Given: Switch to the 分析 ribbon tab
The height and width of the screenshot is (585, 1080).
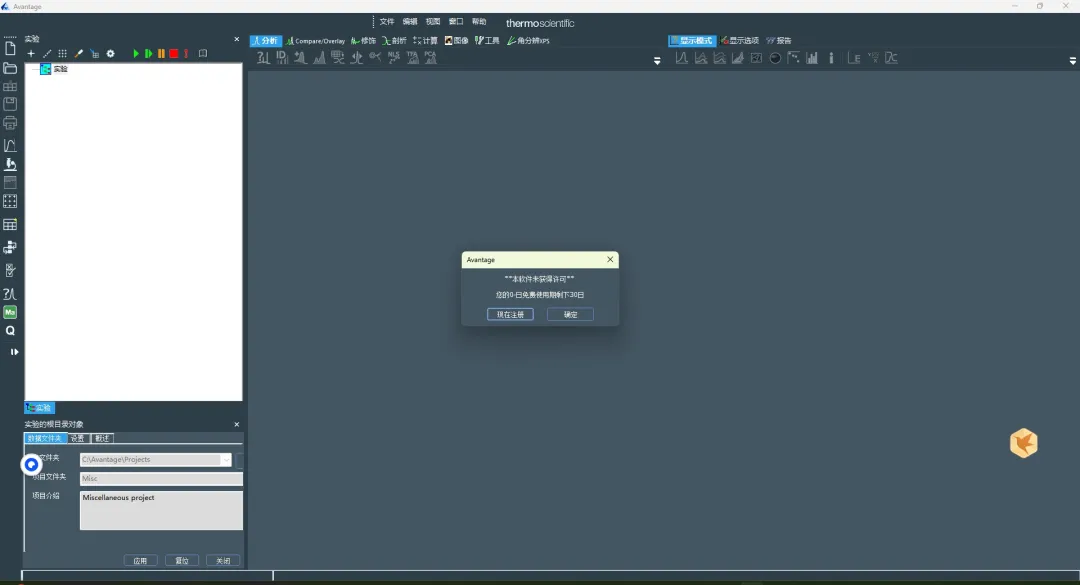Looking at the screenshot, I should 265,41.
